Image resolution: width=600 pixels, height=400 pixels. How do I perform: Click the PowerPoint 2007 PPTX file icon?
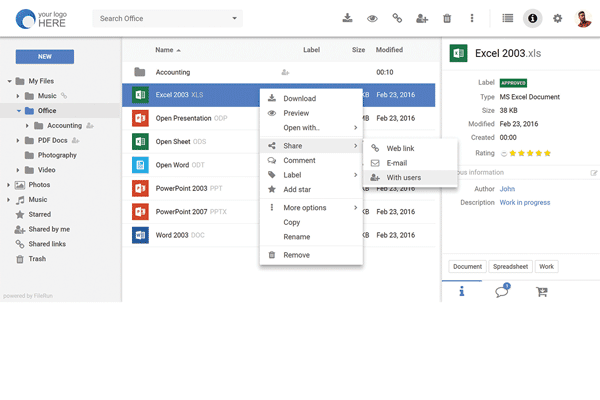tap(140, 212)
